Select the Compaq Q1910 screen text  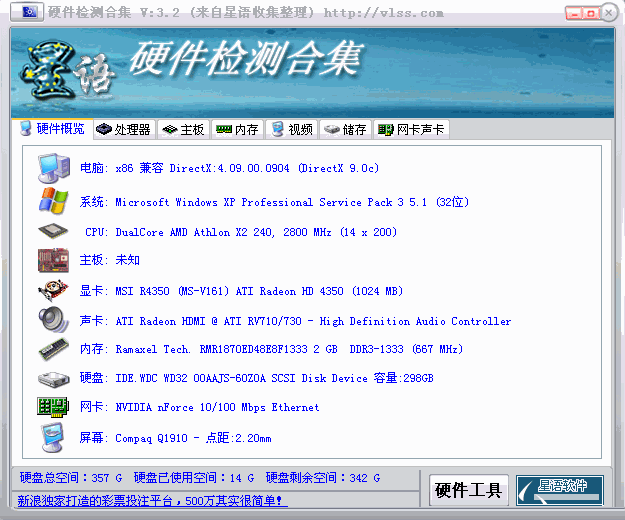(x=175, y=438)
